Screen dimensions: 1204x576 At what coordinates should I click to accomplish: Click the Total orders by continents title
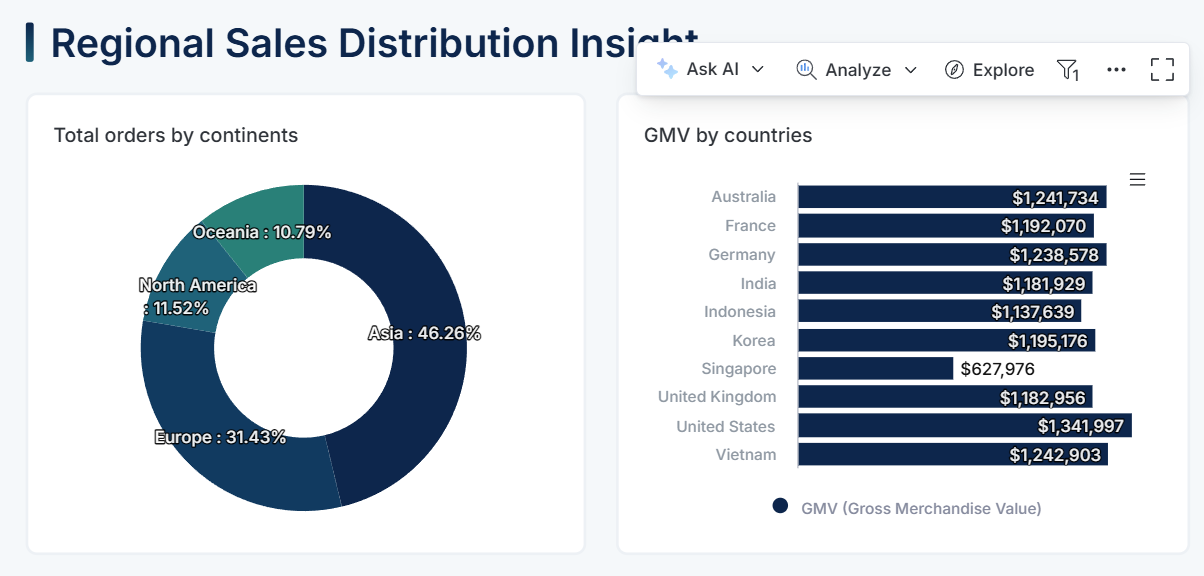(x=176, y=135)
